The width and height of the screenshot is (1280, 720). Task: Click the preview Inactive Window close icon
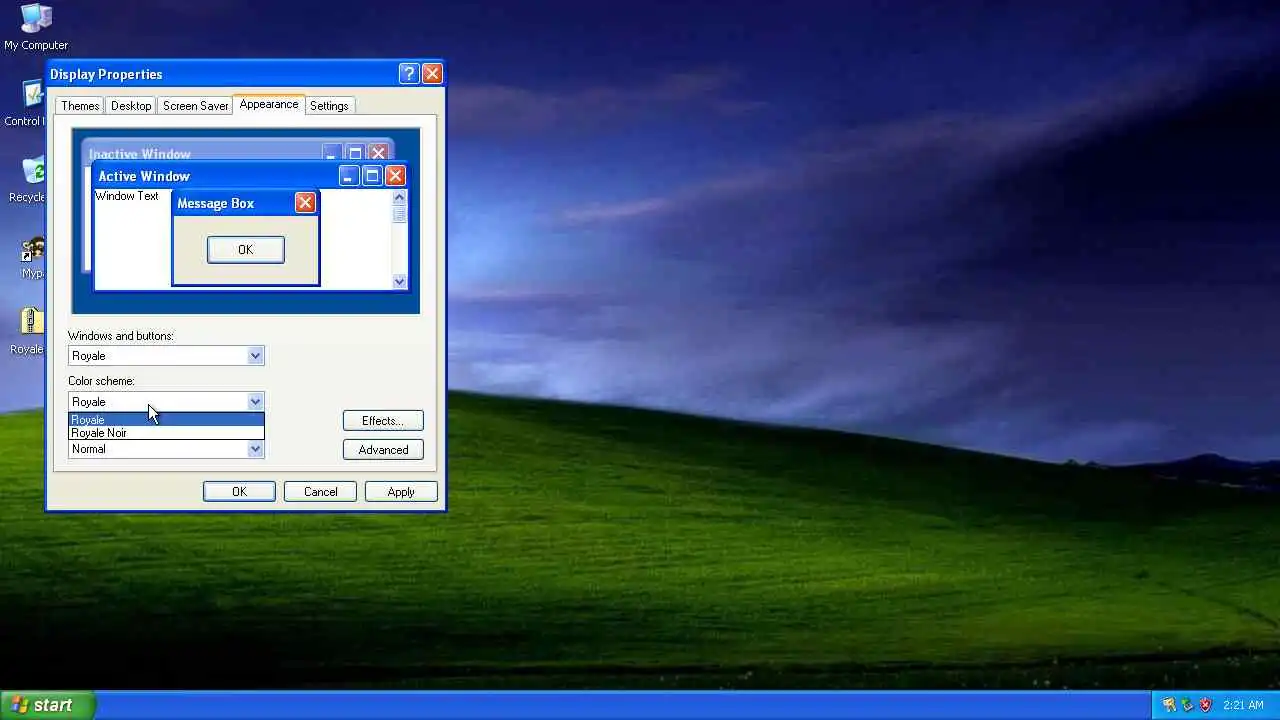(x=378, y=153)
